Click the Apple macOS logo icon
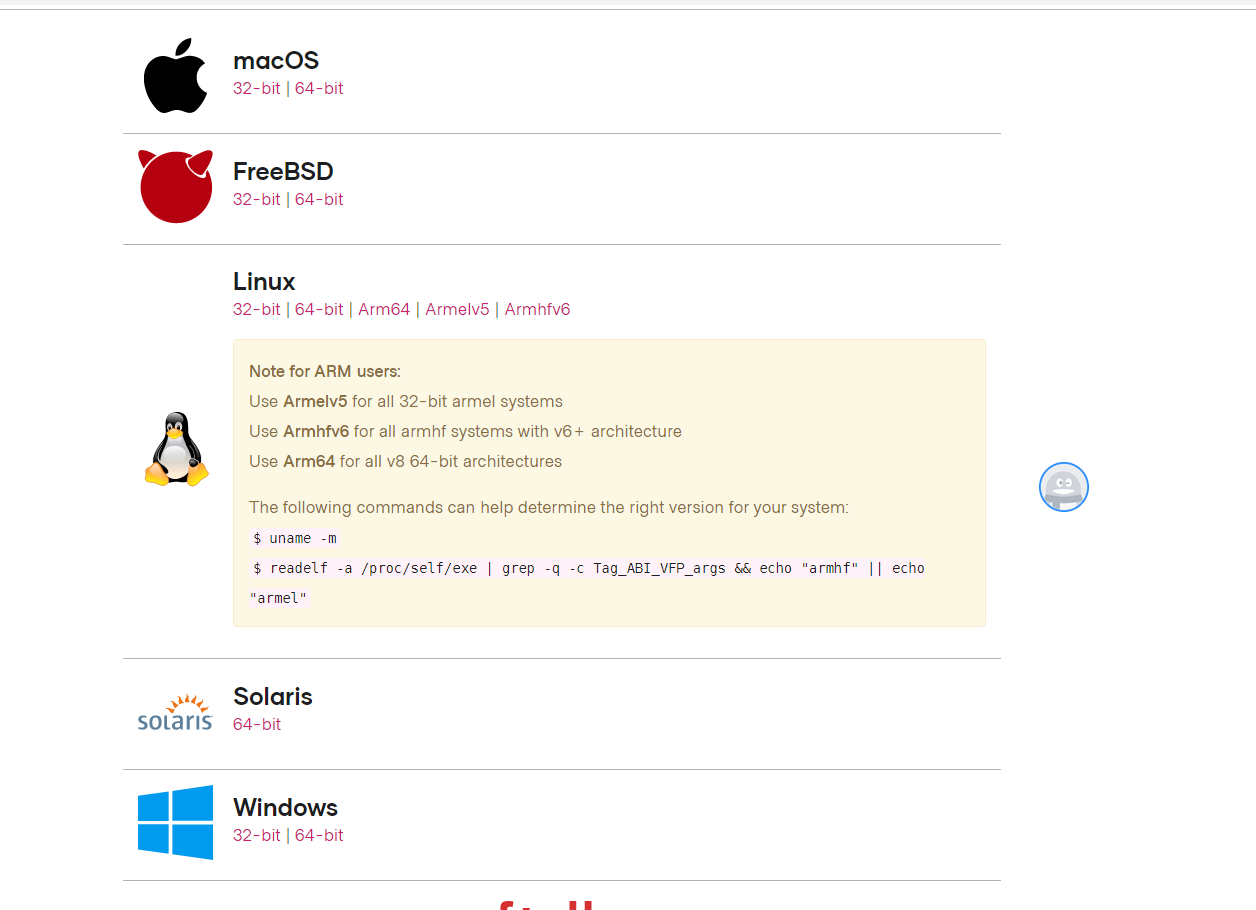The height and width of the screenshot is (910, 1256). [175, 76]
